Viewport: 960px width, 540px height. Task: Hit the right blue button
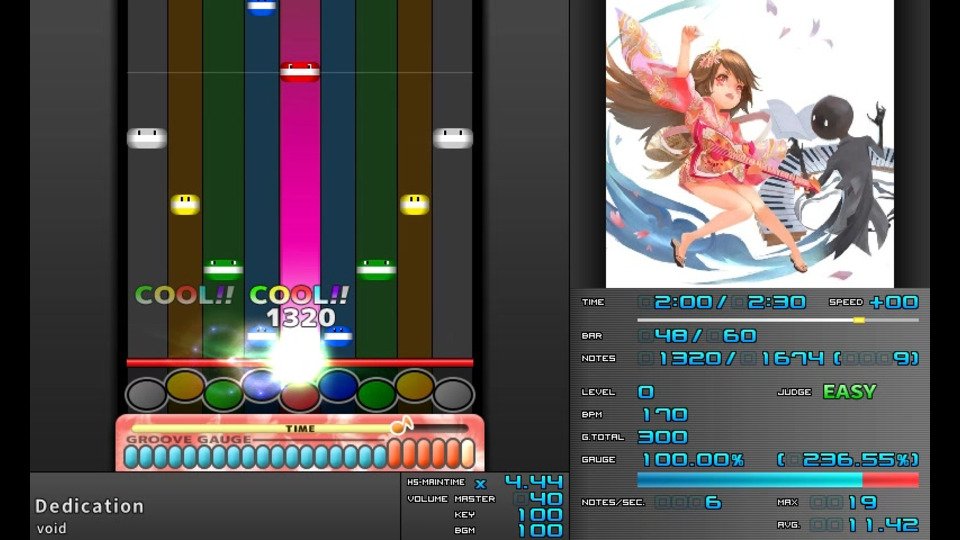pyautogui.click(x=338, y=386)
